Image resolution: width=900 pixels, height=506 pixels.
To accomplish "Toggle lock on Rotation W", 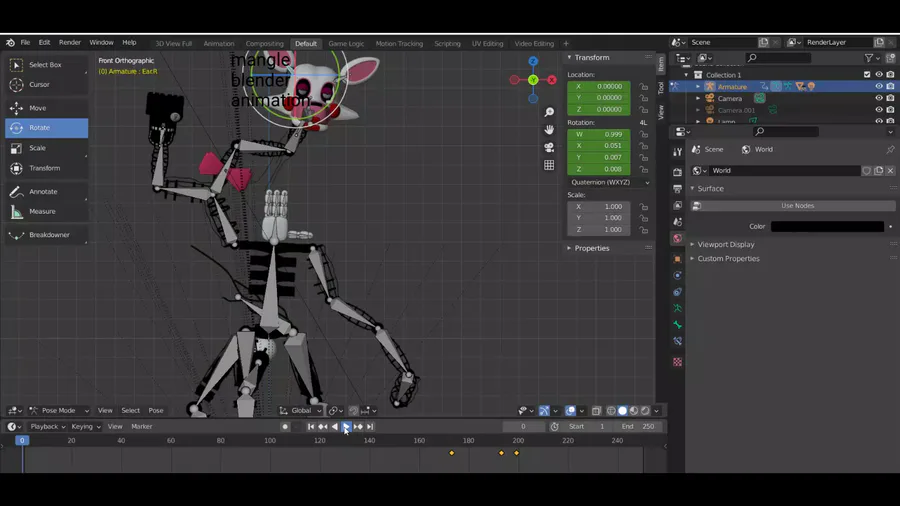I will click(644, 134).
